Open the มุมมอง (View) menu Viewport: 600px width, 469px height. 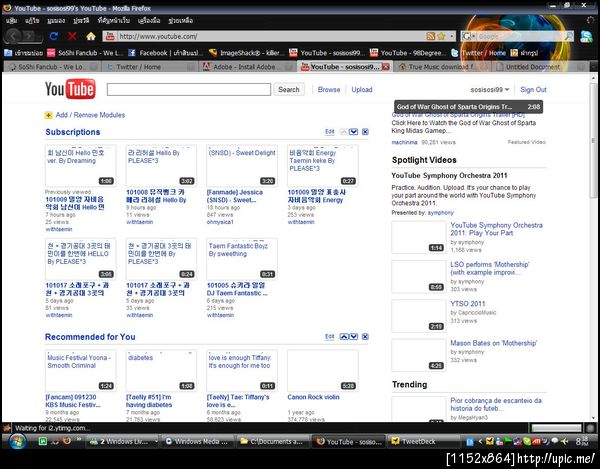point(56,20)
